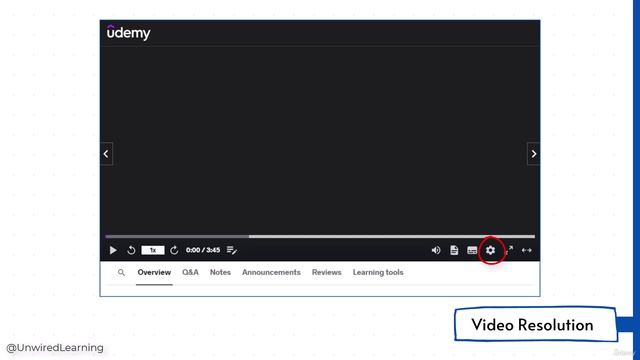Expand the player to wide view
This screenshot has height=360, width=640.
pos(527,250)
